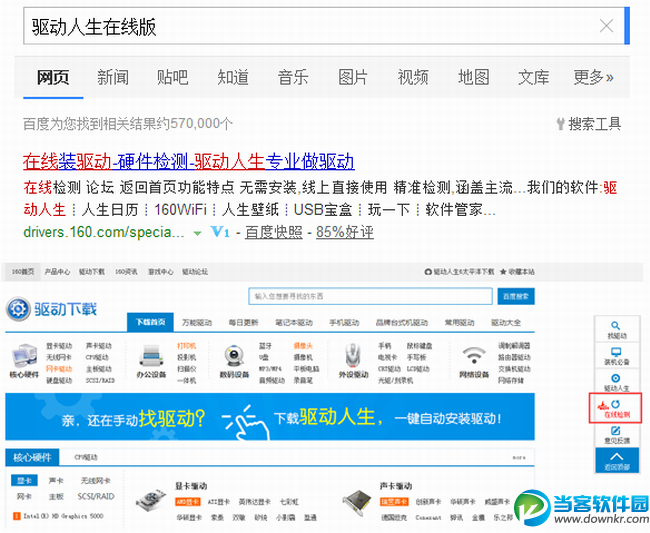Switch to the 知道 tab
This screenshot has width=650, height=533.
click(233, 78)
